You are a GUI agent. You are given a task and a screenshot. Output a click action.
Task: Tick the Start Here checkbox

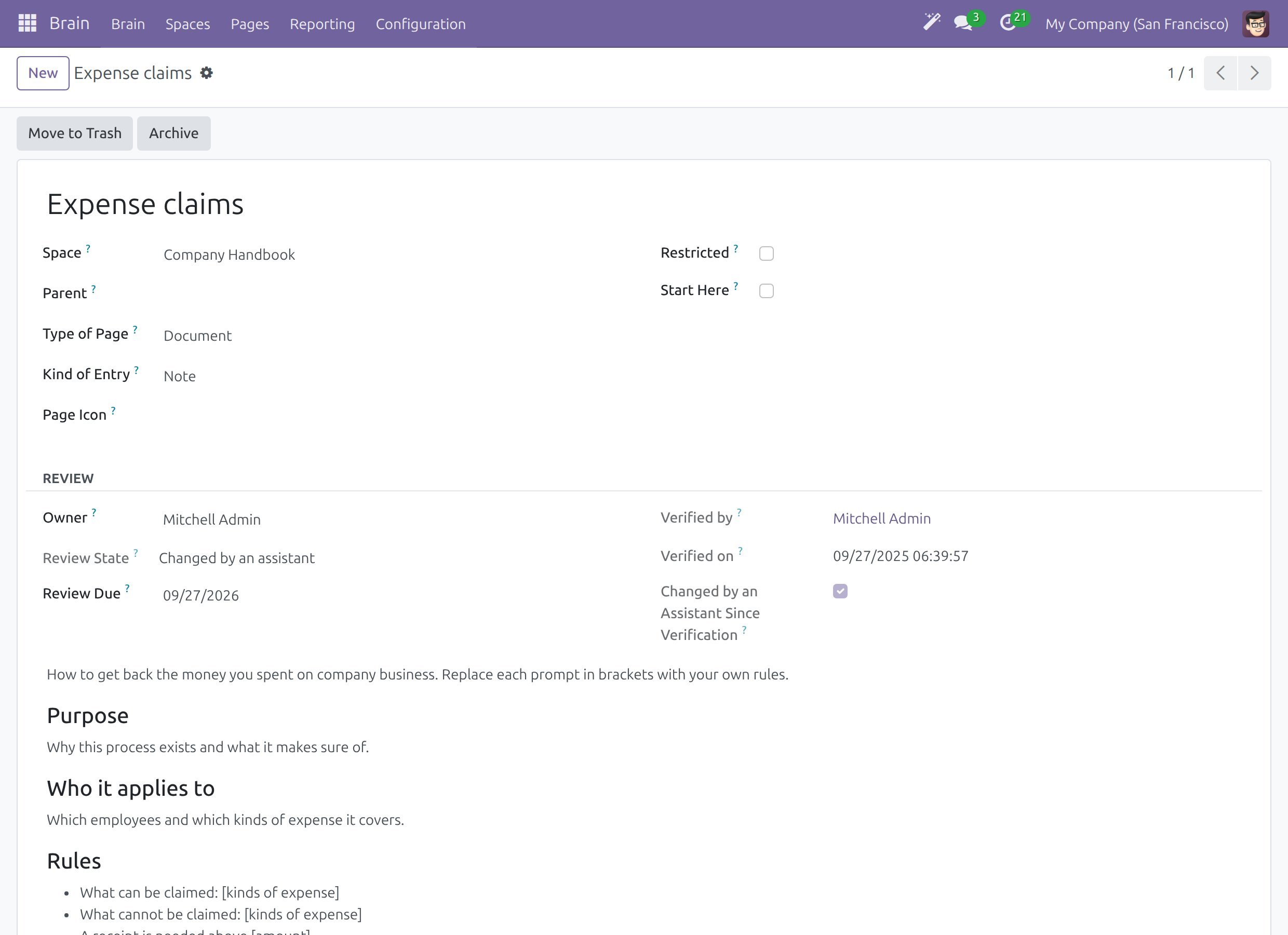coord(766,291)
